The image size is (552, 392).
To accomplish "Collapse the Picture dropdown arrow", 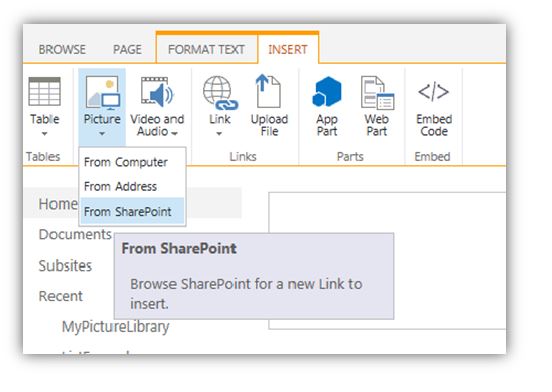I will tap(102, 134).
